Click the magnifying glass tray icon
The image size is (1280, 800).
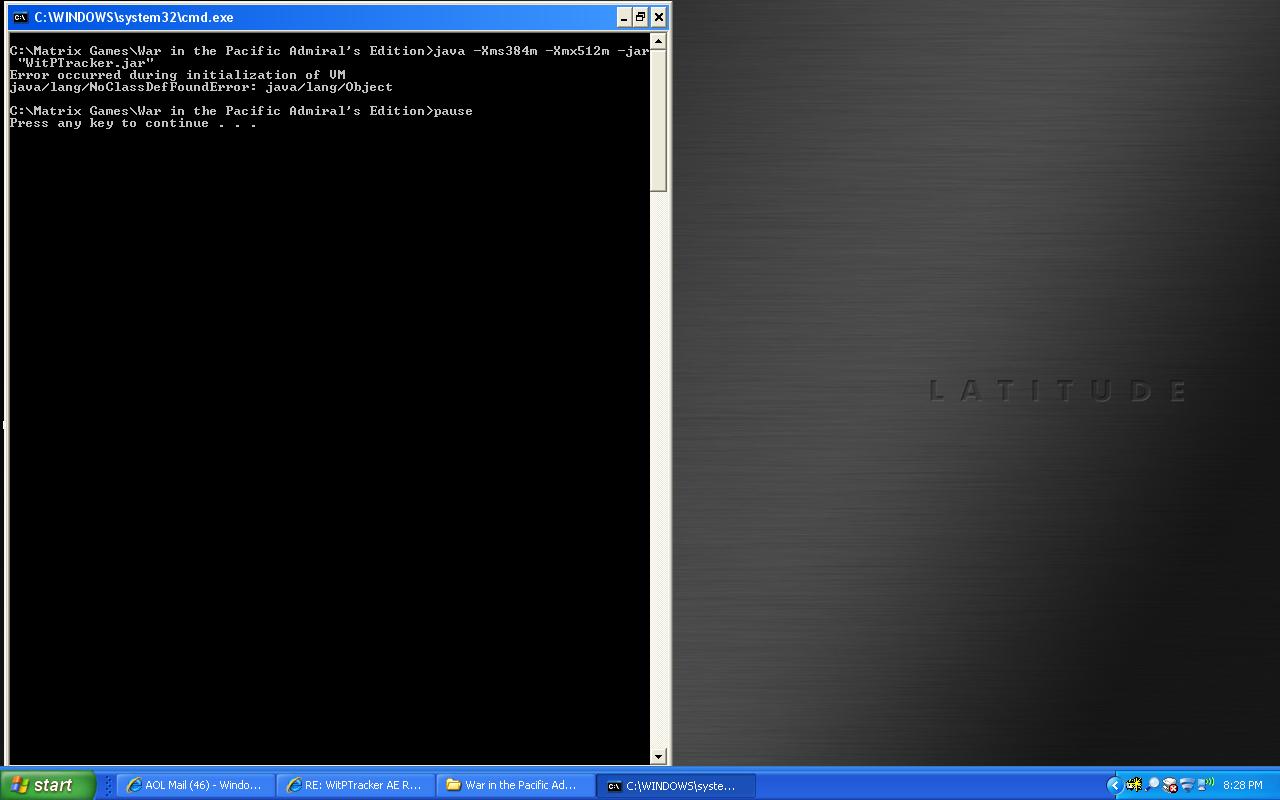[x=1152, y=785]
